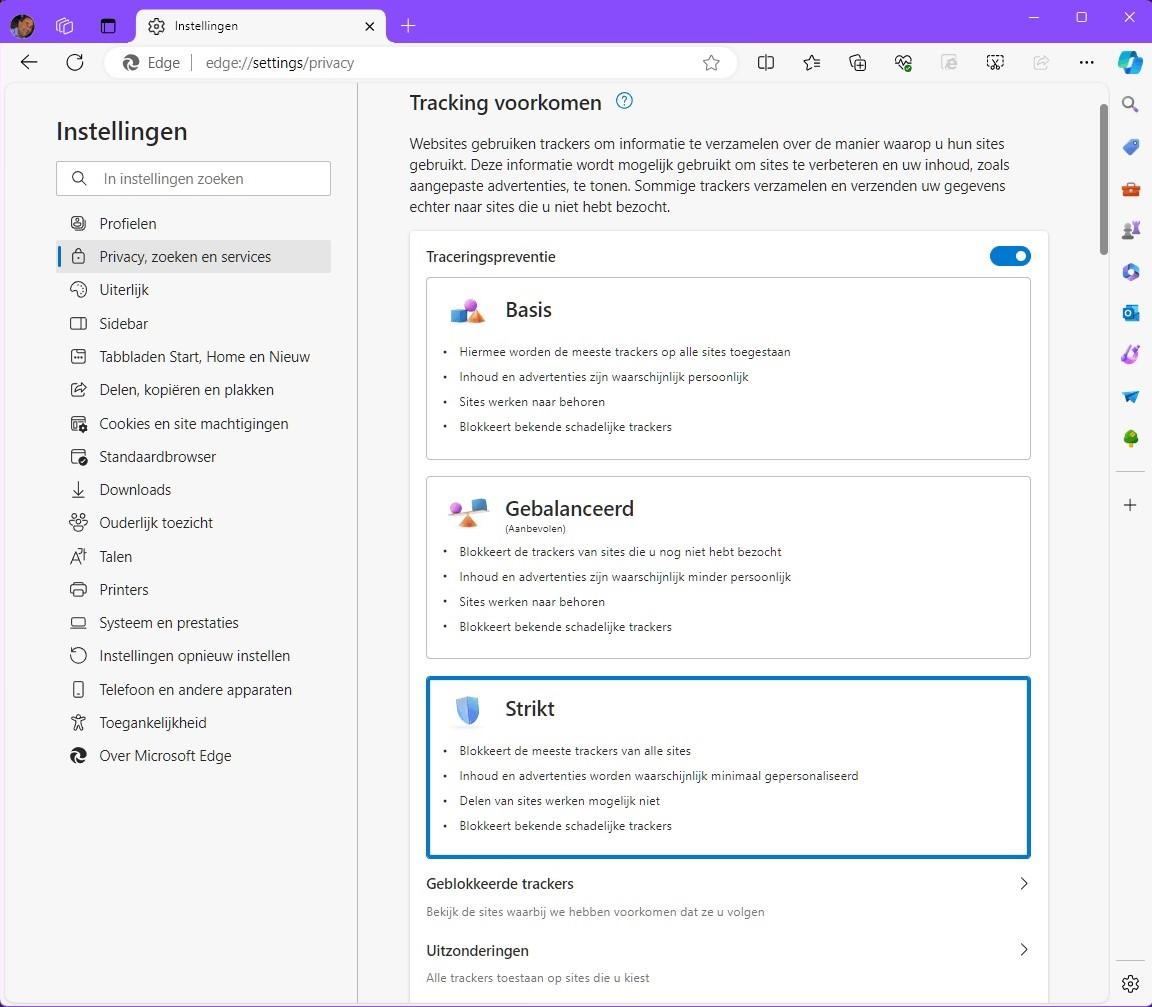Choose the Gebalanceerd tracking option
Viewport: 1152px width, 1007px height.
728,568
